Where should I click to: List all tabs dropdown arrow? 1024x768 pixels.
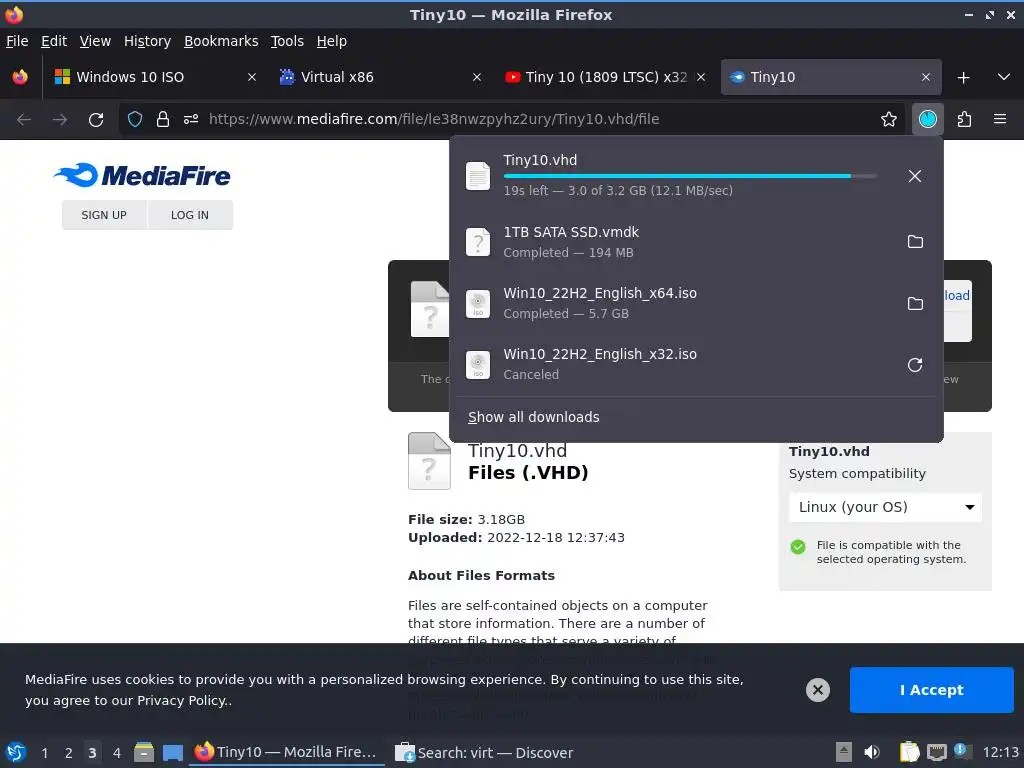(1004, 77)
